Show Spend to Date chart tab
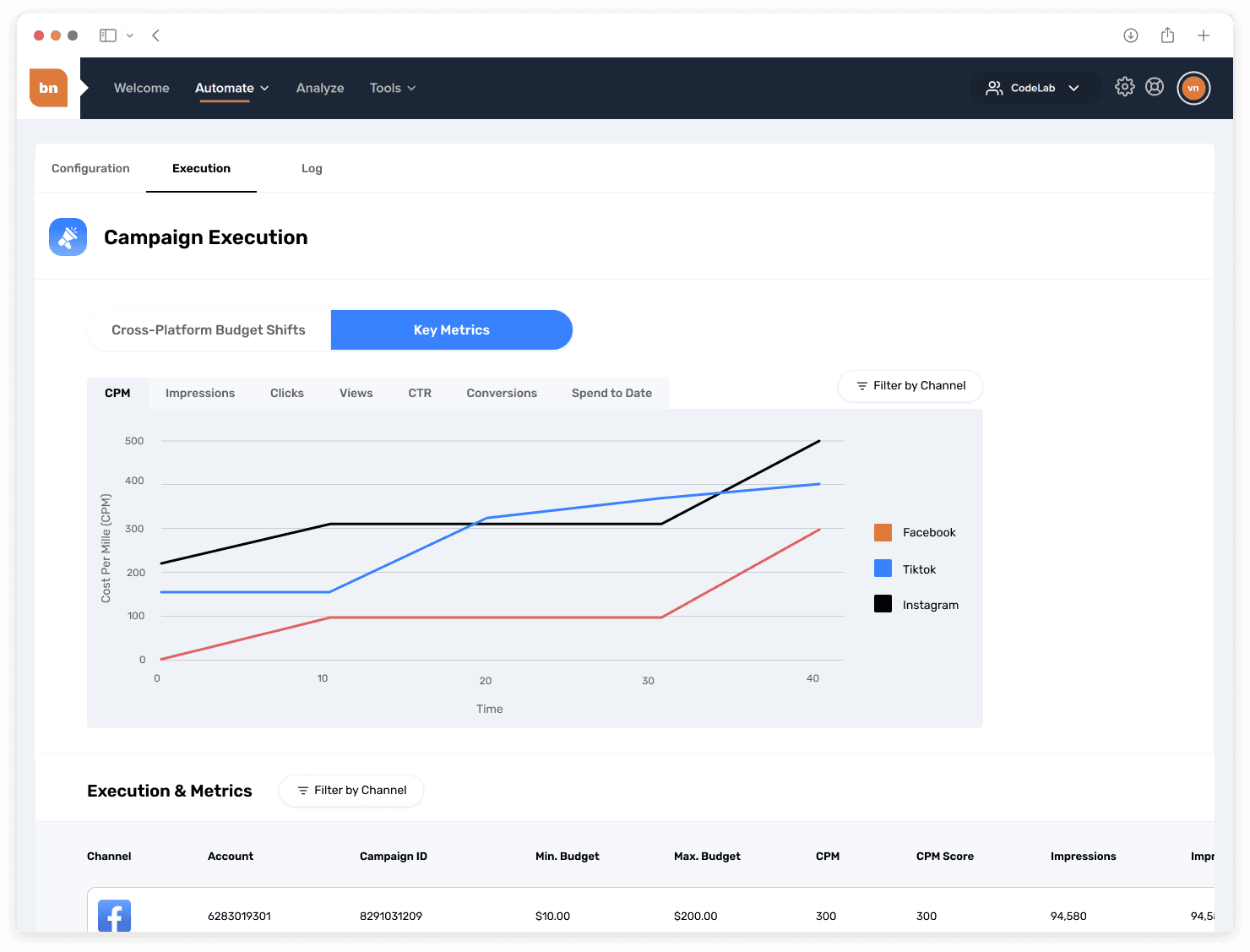 coord(611,393)
